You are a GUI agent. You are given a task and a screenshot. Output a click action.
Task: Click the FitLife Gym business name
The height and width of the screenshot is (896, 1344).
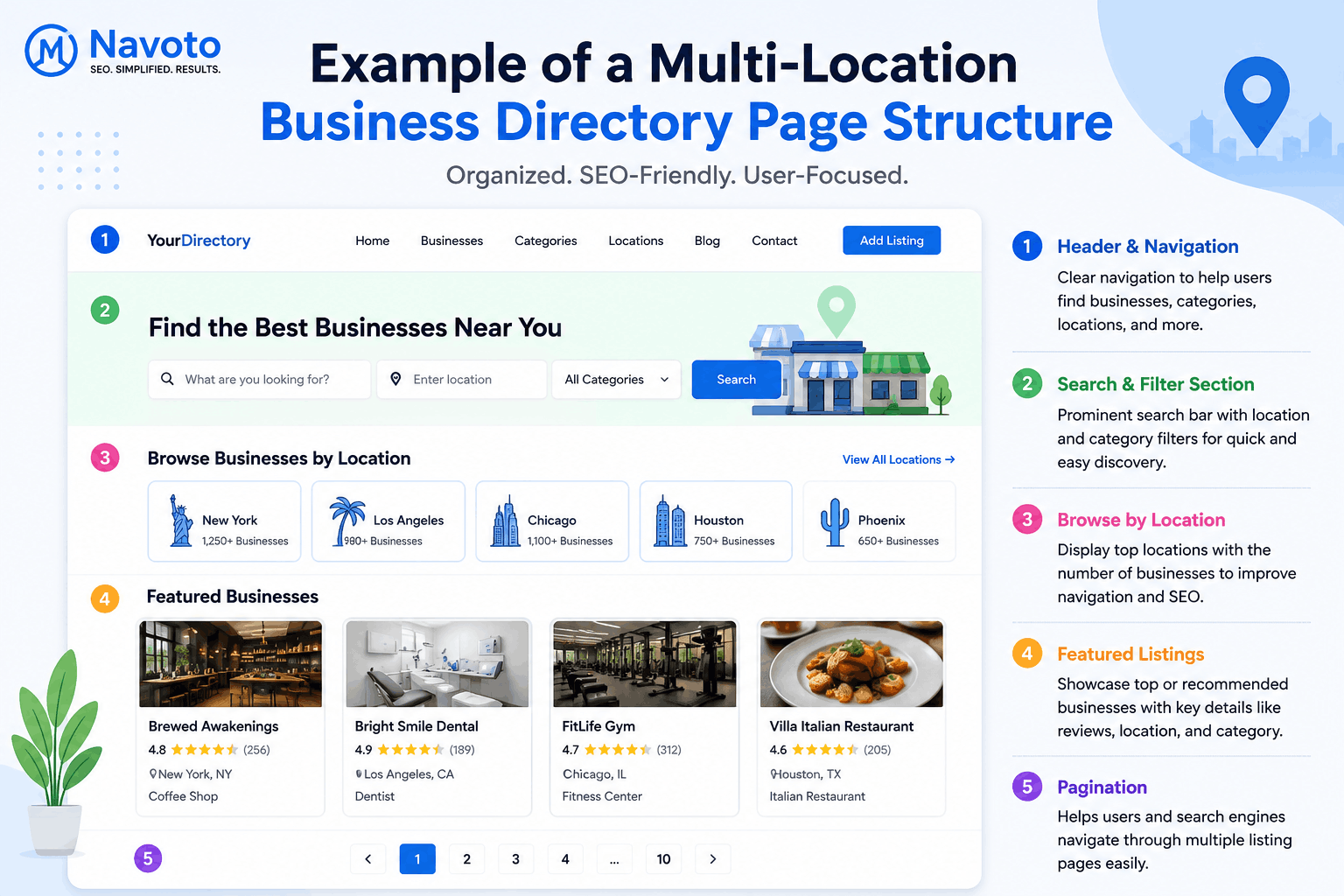[598, 726]
